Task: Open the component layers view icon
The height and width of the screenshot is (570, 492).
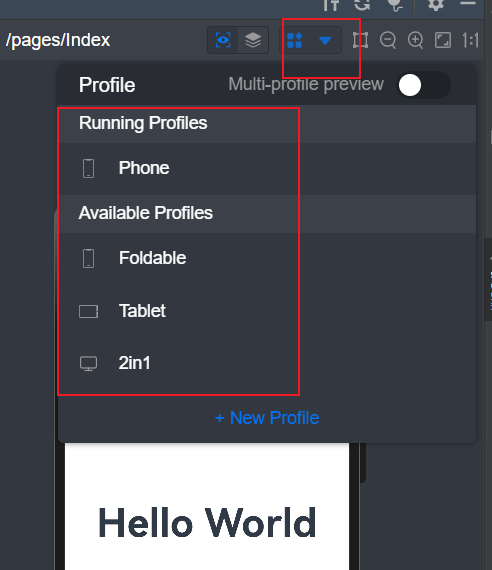Action: pos(253,40)
